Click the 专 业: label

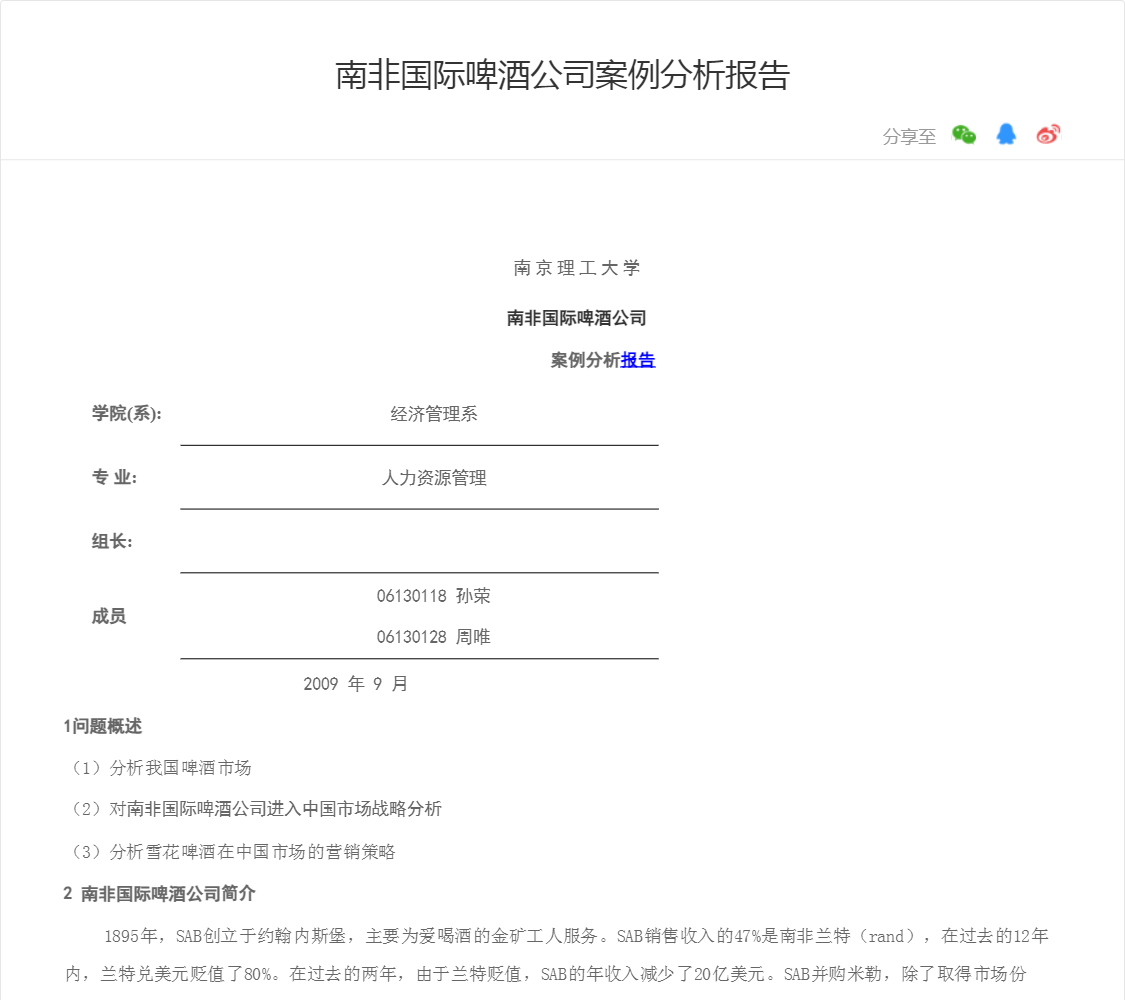point(114,478)
